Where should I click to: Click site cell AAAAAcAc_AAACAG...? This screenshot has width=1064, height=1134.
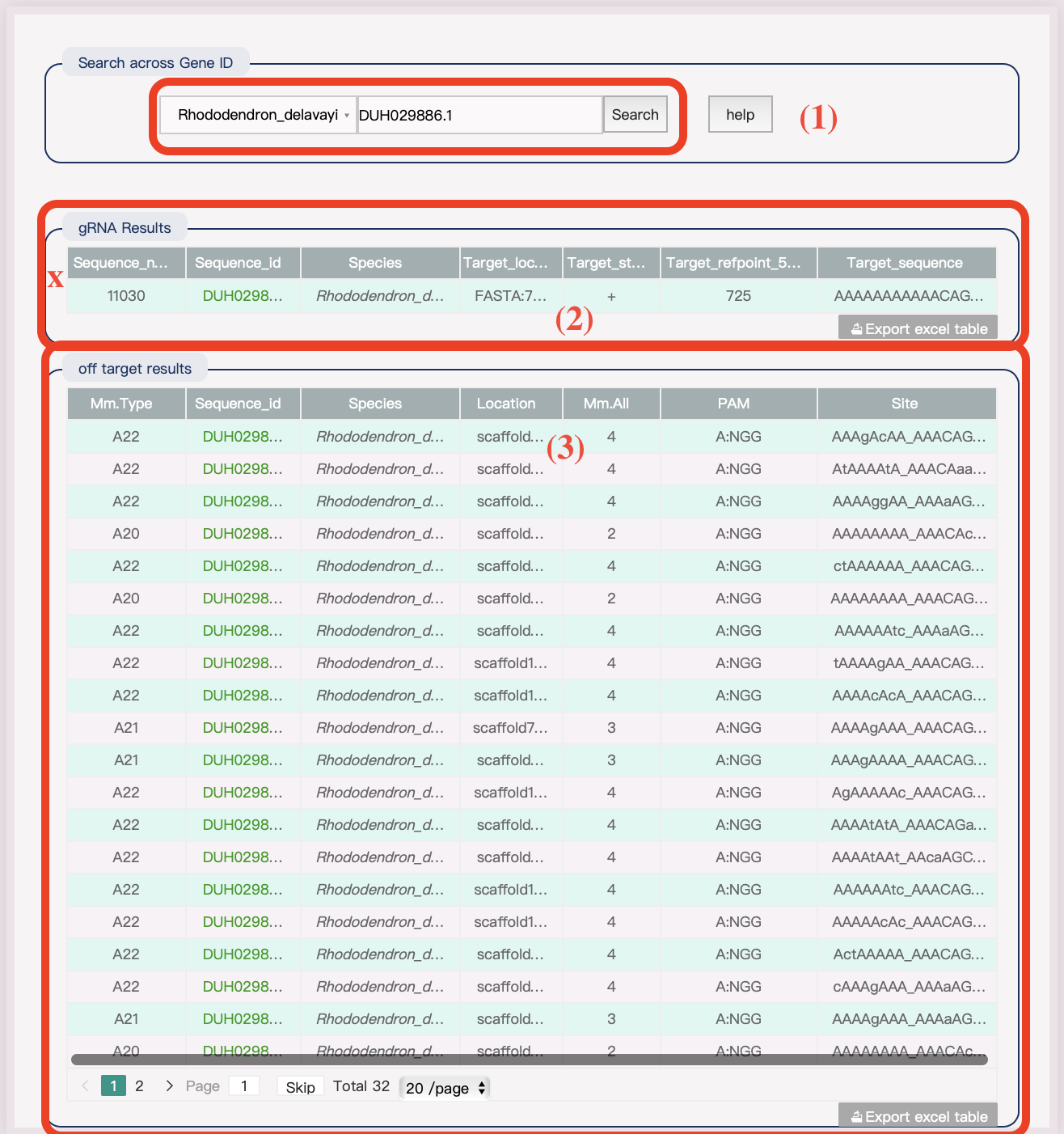pyautogui.click(x=906, y=922)
